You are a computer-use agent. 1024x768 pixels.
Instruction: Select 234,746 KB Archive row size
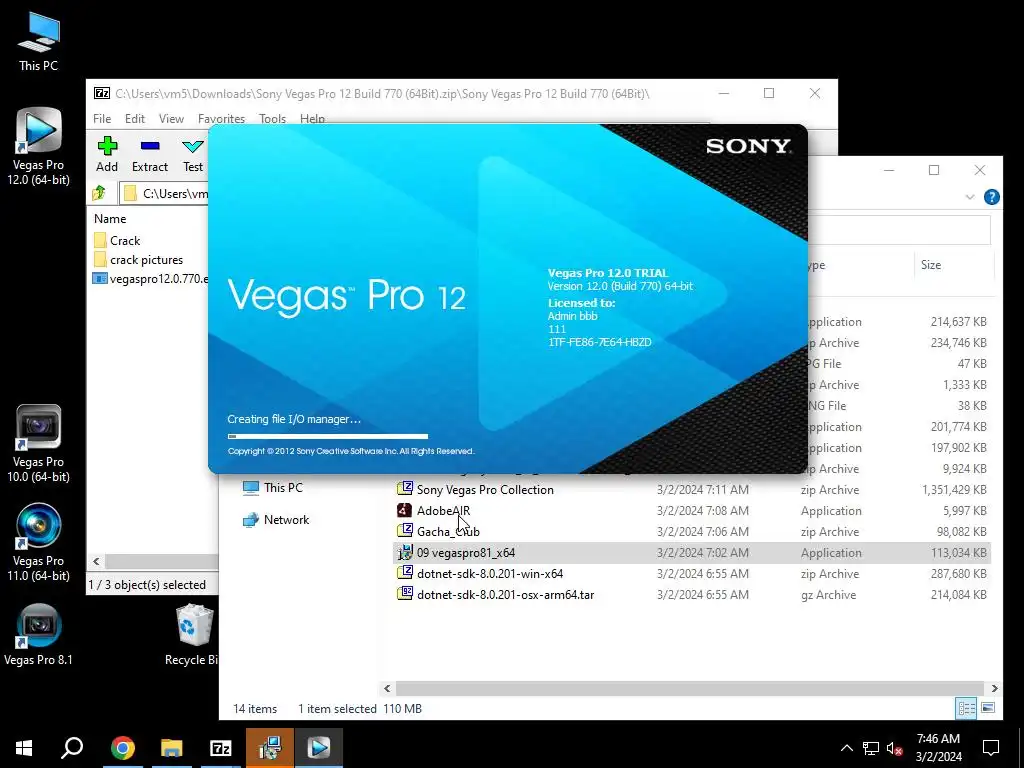pyautogui.click(x=958, y=343)
